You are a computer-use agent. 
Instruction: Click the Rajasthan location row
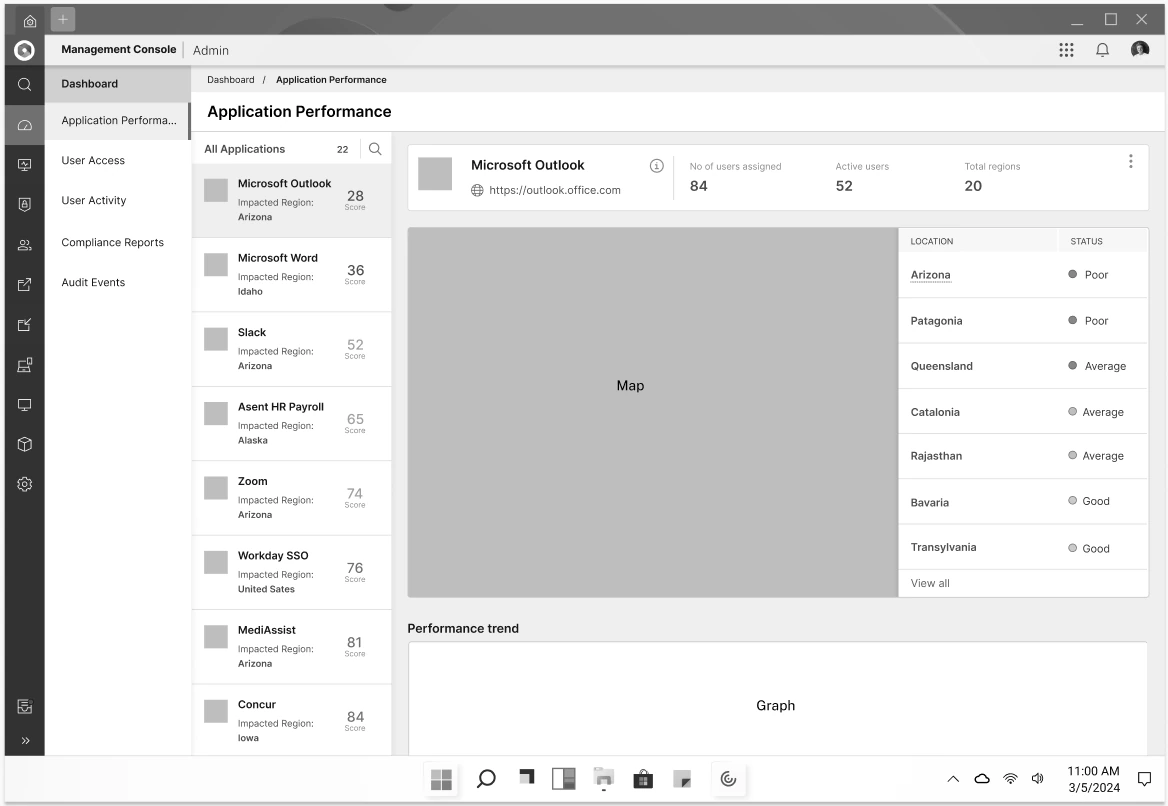[1023, 457]
